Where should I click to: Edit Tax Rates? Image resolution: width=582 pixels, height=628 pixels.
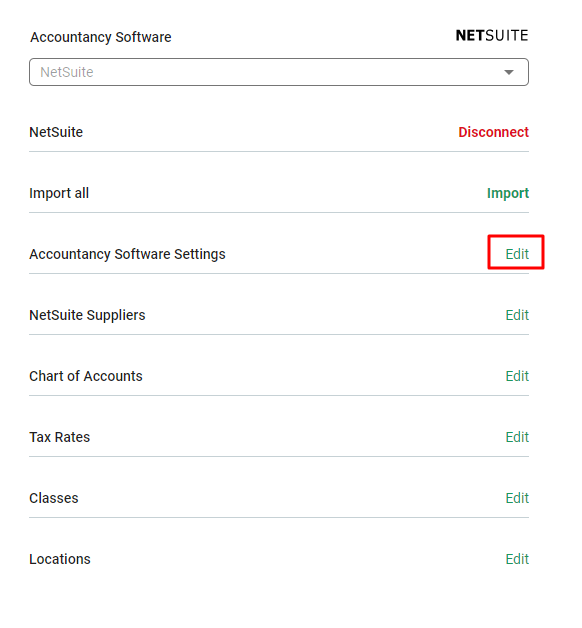click(x=517, y=437)
